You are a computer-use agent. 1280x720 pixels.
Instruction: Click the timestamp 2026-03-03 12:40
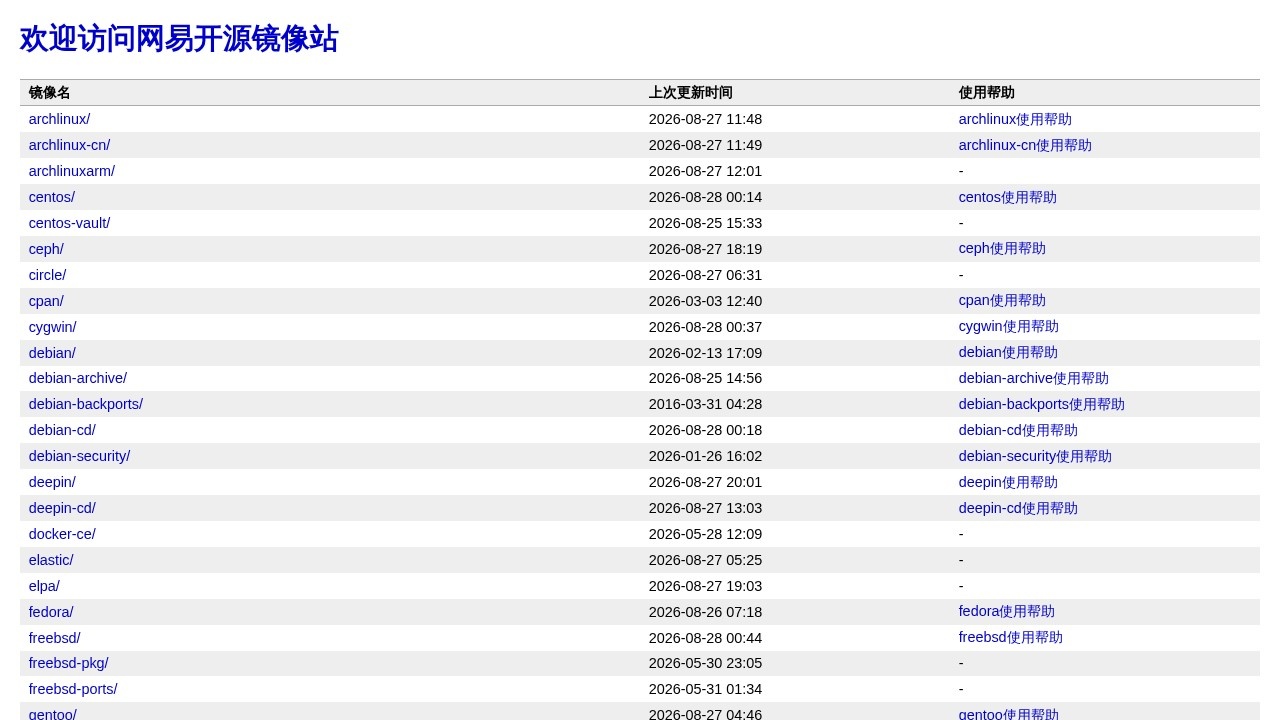[x=705, y=301]
